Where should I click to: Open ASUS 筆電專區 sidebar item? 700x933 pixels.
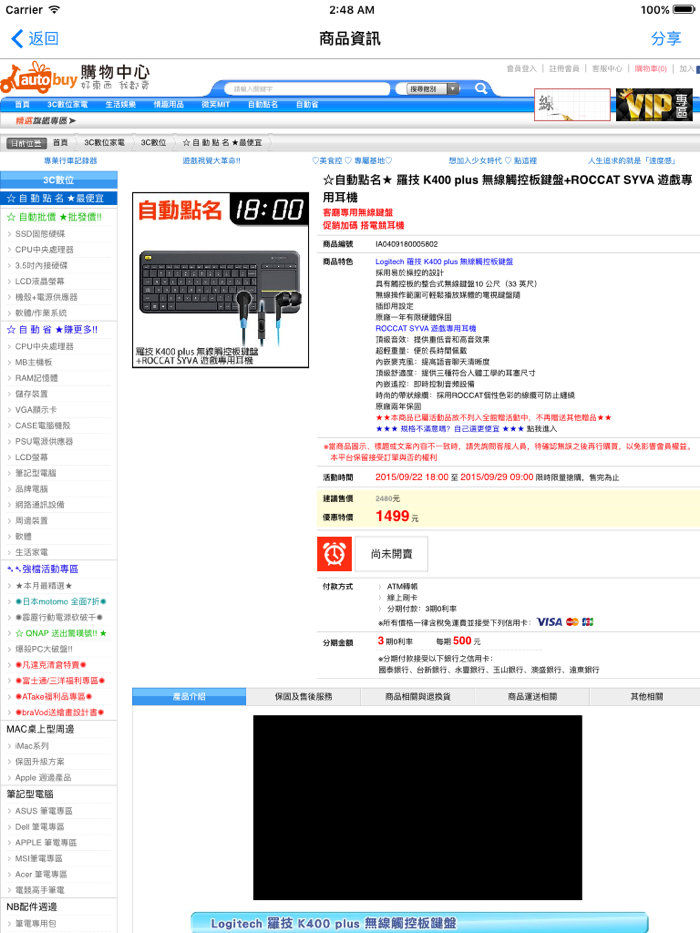pyautogui.click(x=44, y=810)
